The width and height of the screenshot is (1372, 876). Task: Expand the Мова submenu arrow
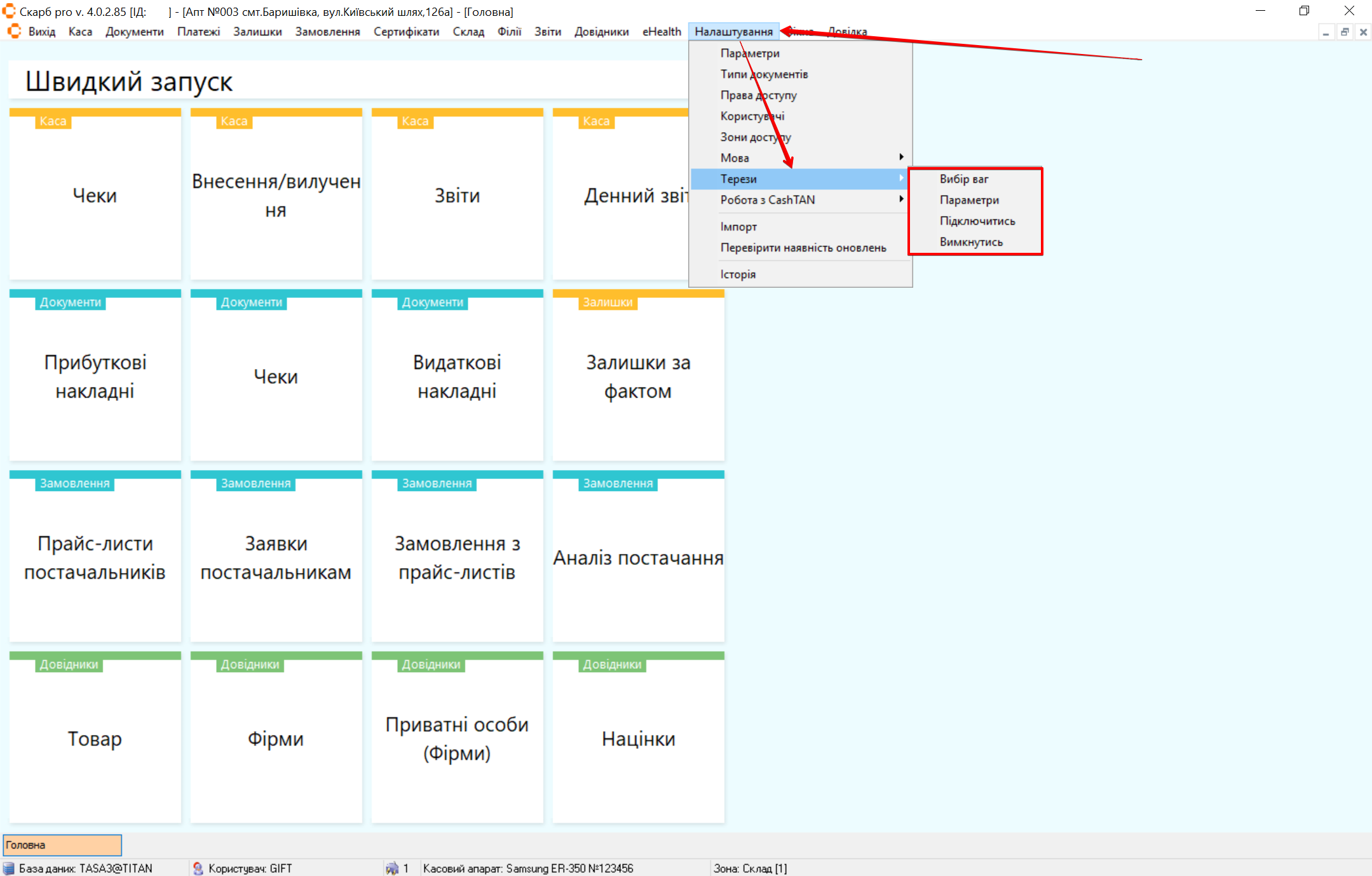901,157
